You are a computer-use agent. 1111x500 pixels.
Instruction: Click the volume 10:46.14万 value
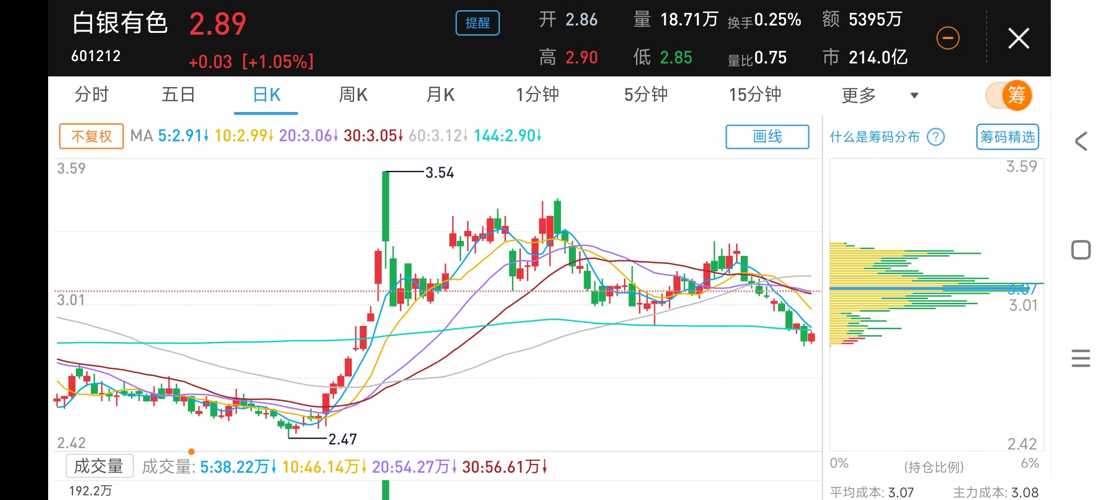pyautogui.click(x=325, y=467)
